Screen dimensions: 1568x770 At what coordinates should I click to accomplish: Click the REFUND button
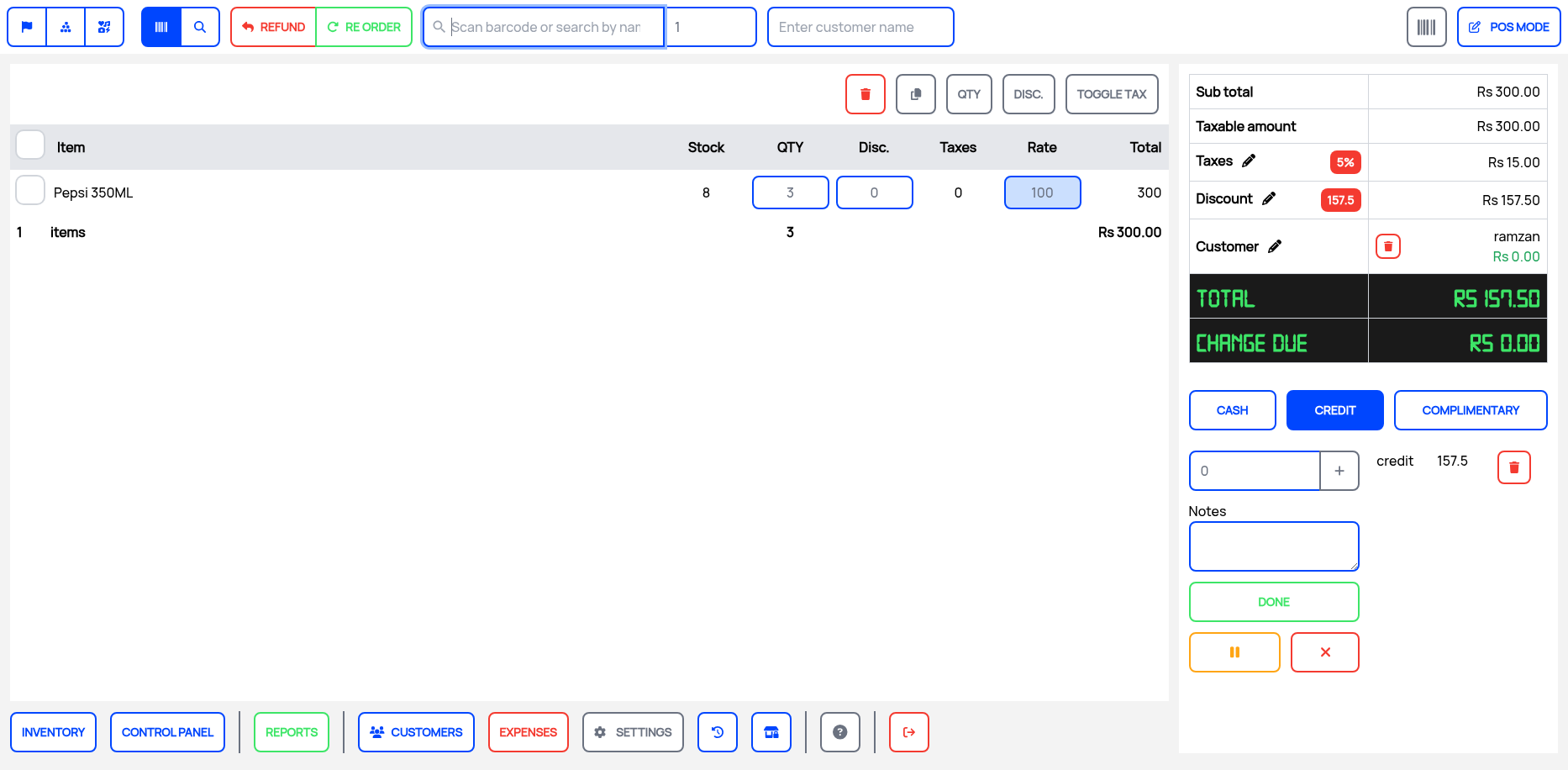(273, 27)
